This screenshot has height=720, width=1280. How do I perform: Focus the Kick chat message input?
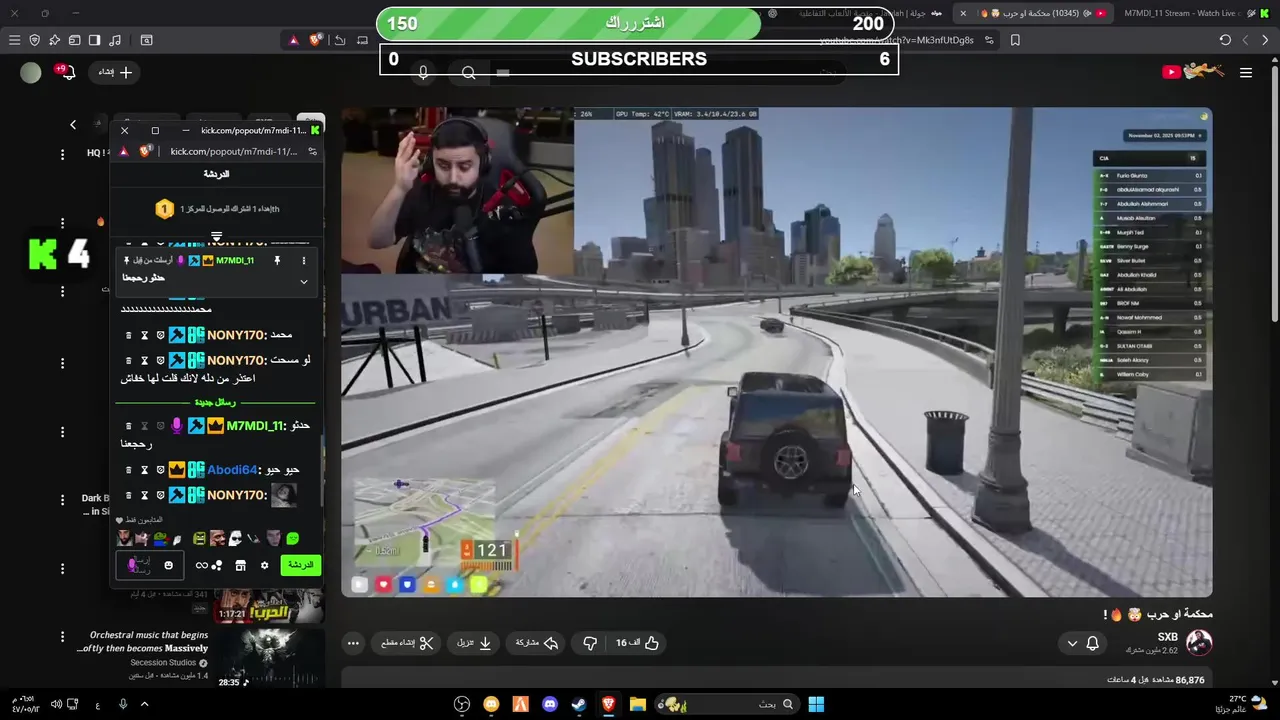pyautogui.click(x=148, y=566)
